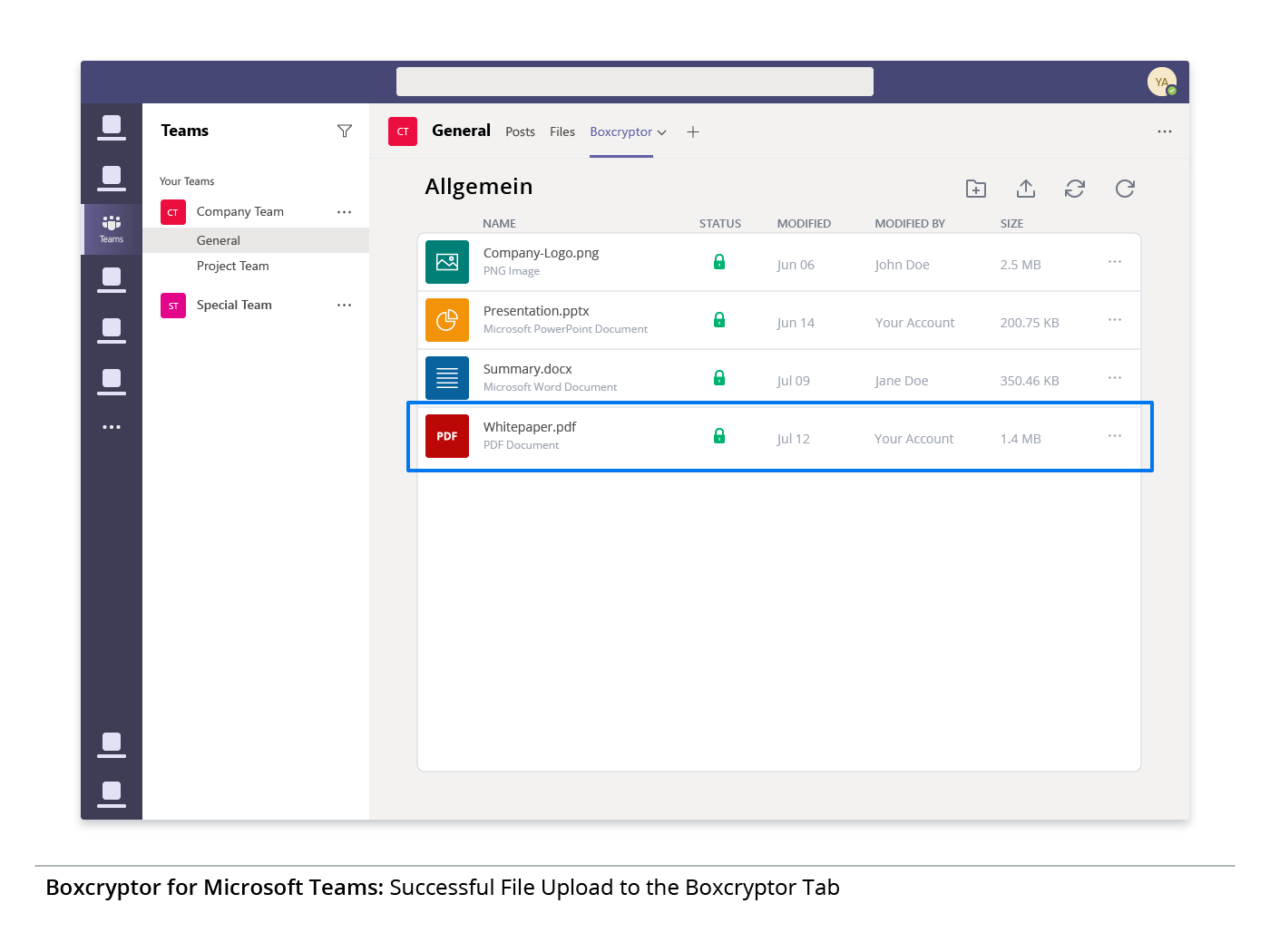
Task: Open the Project Team channel
Action: (x=233, y=267)
